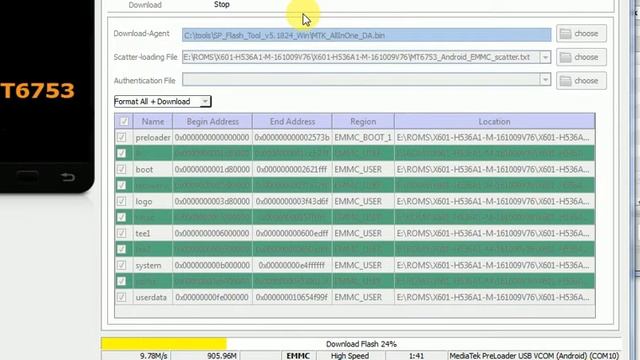
Task: Click the Download-Agent label
Action: point(141,33)
